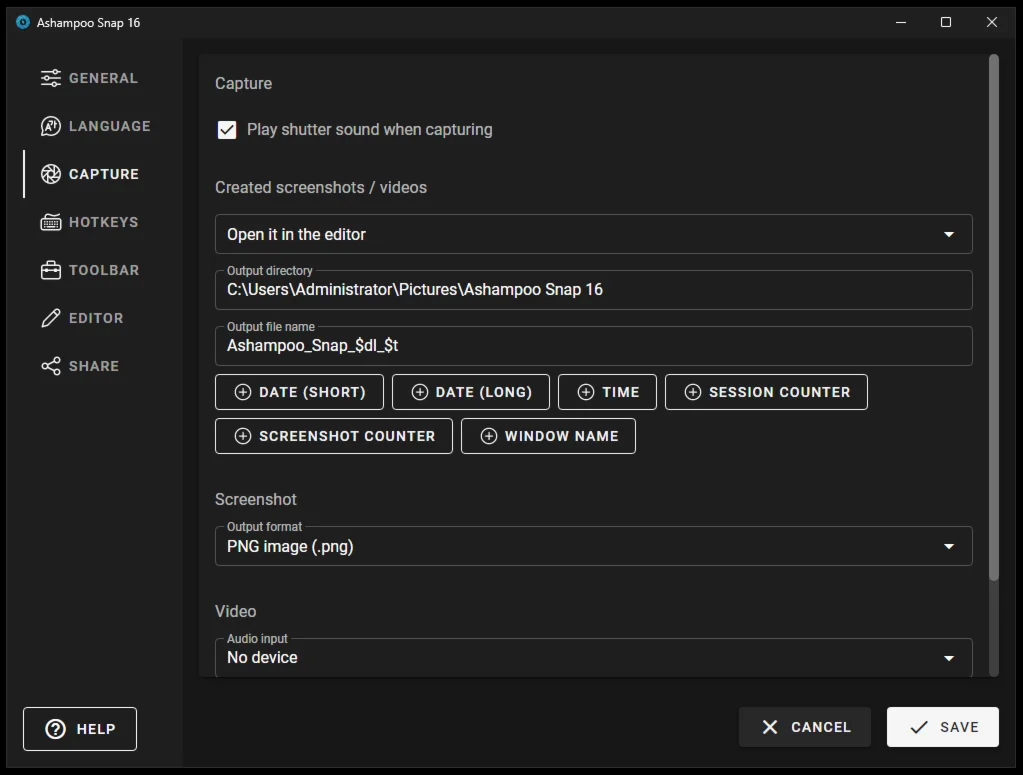Expand the 'Open it in the editor' dropdown
Screen dimensions: 1023x775
click(948, 234)
